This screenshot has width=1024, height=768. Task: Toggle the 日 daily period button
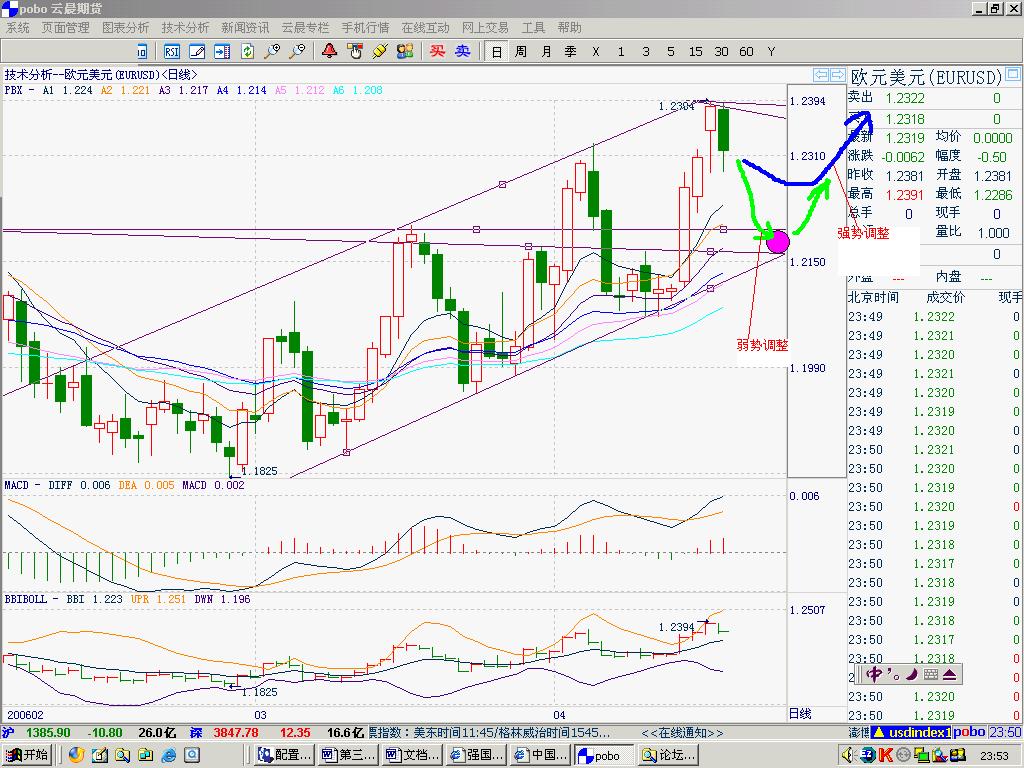(496, 51)
